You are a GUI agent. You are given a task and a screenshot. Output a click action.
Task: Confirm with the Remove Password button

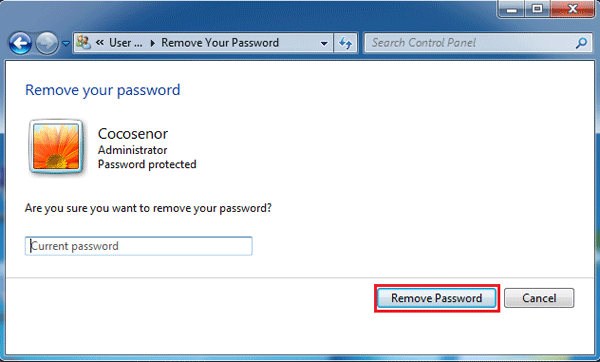pos(437,298)
